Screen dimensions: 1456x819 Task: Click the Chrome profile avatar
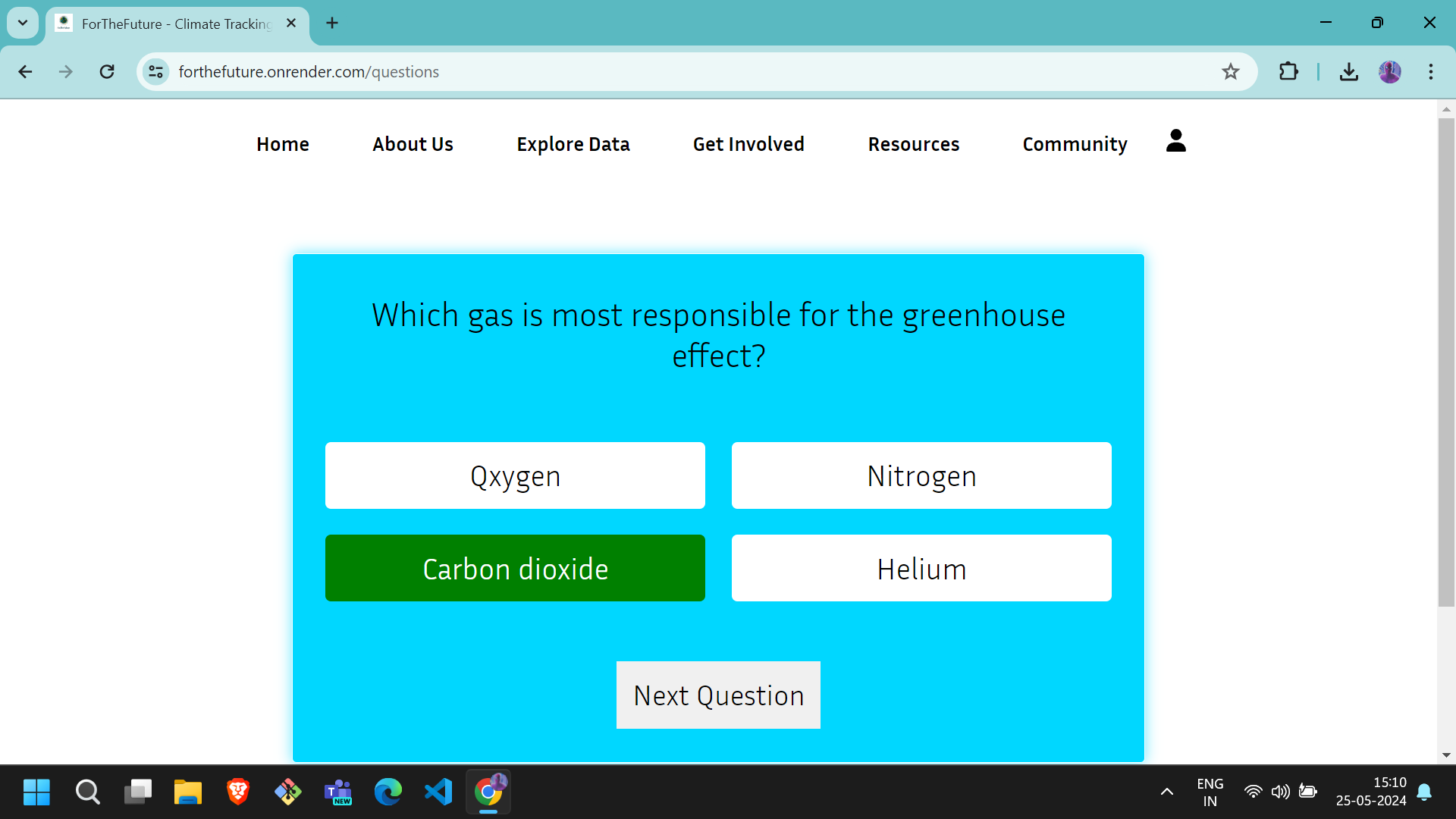point(1389,72)
